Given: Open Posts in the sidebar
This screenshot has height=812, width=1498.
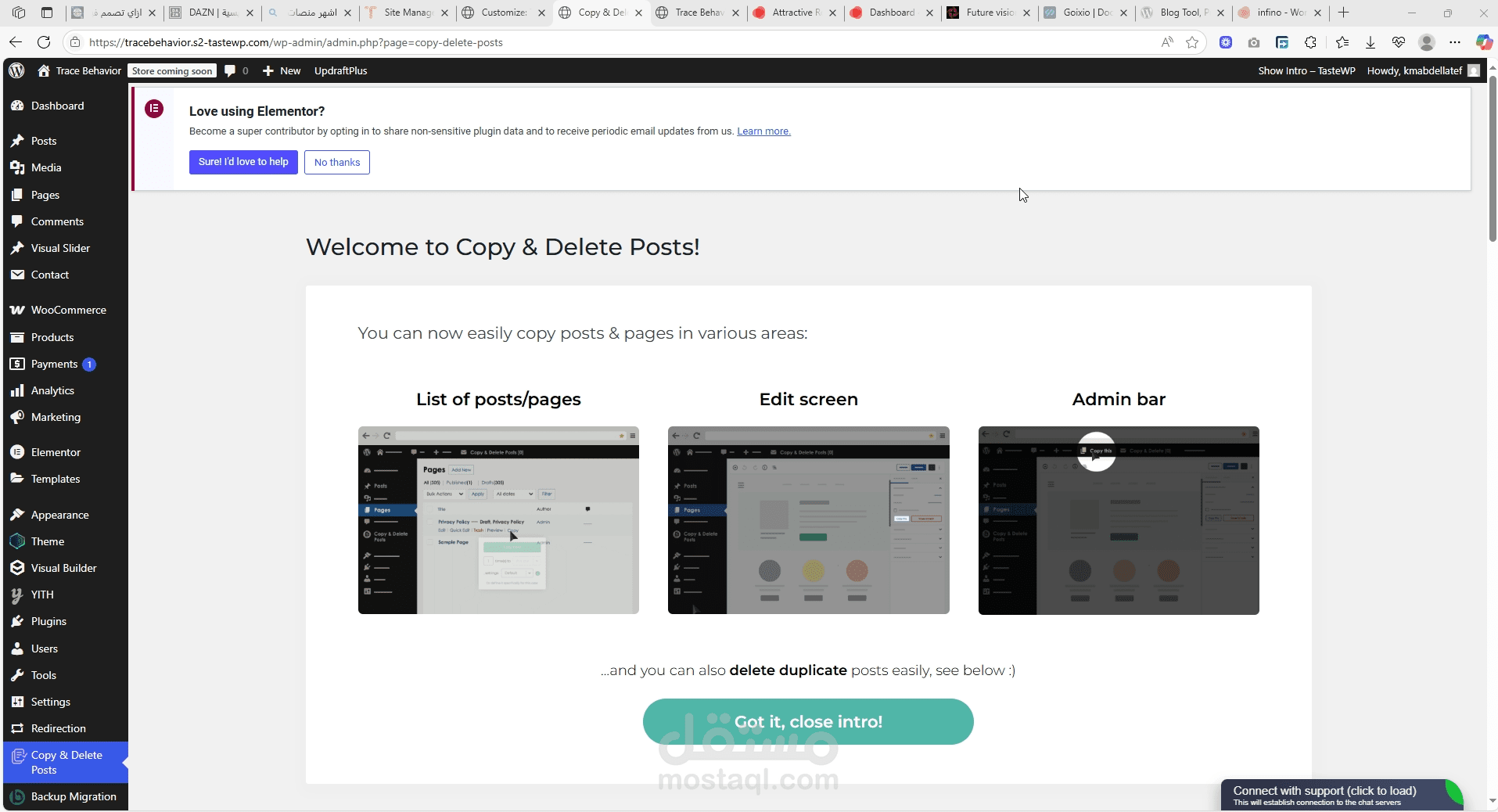Looking at the screenshot, I should click(x=66, y=141).
